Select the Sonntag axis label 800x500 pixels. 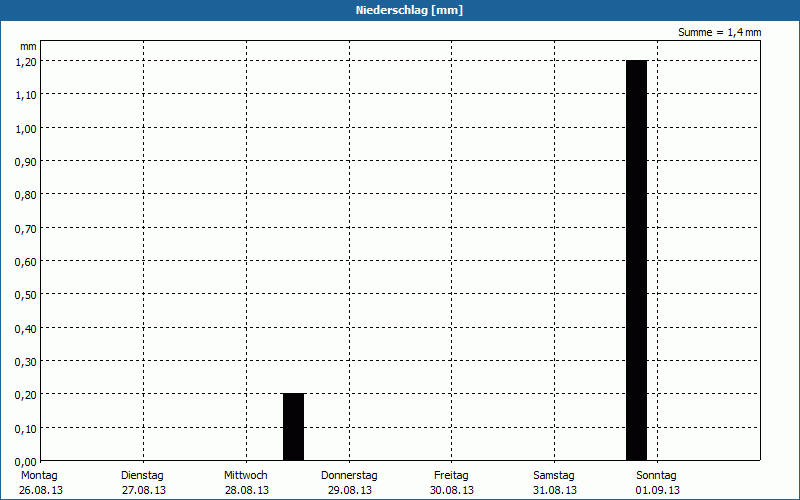[x=656, y=475]
